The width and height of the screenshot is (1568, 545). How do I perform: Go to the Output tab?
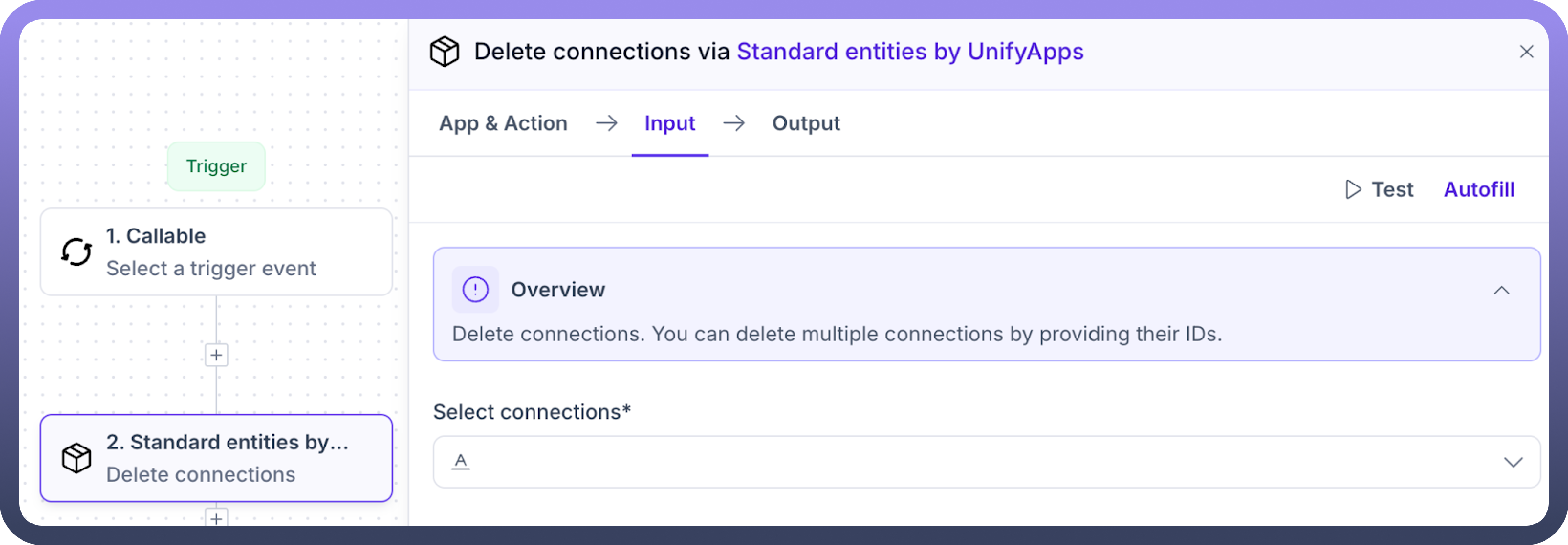806,124
